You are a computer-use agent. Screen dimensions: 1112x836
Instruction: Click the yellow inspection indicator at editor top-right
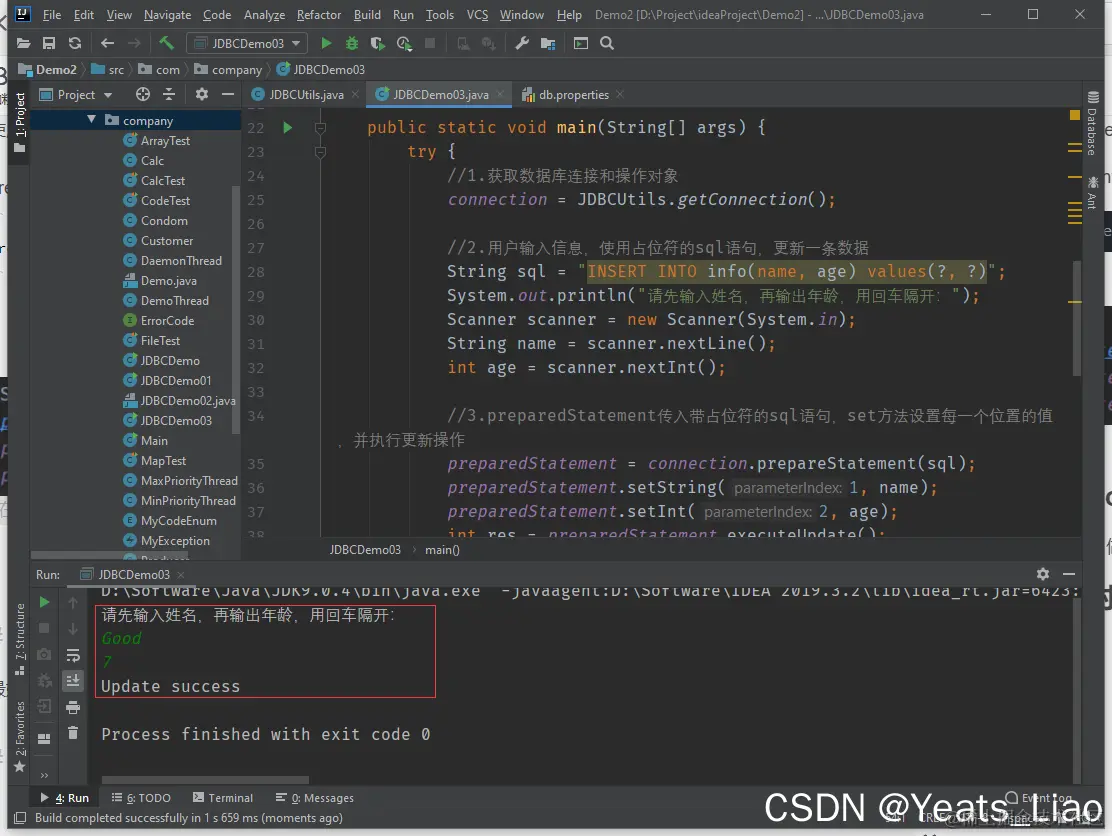(1074, 115)
